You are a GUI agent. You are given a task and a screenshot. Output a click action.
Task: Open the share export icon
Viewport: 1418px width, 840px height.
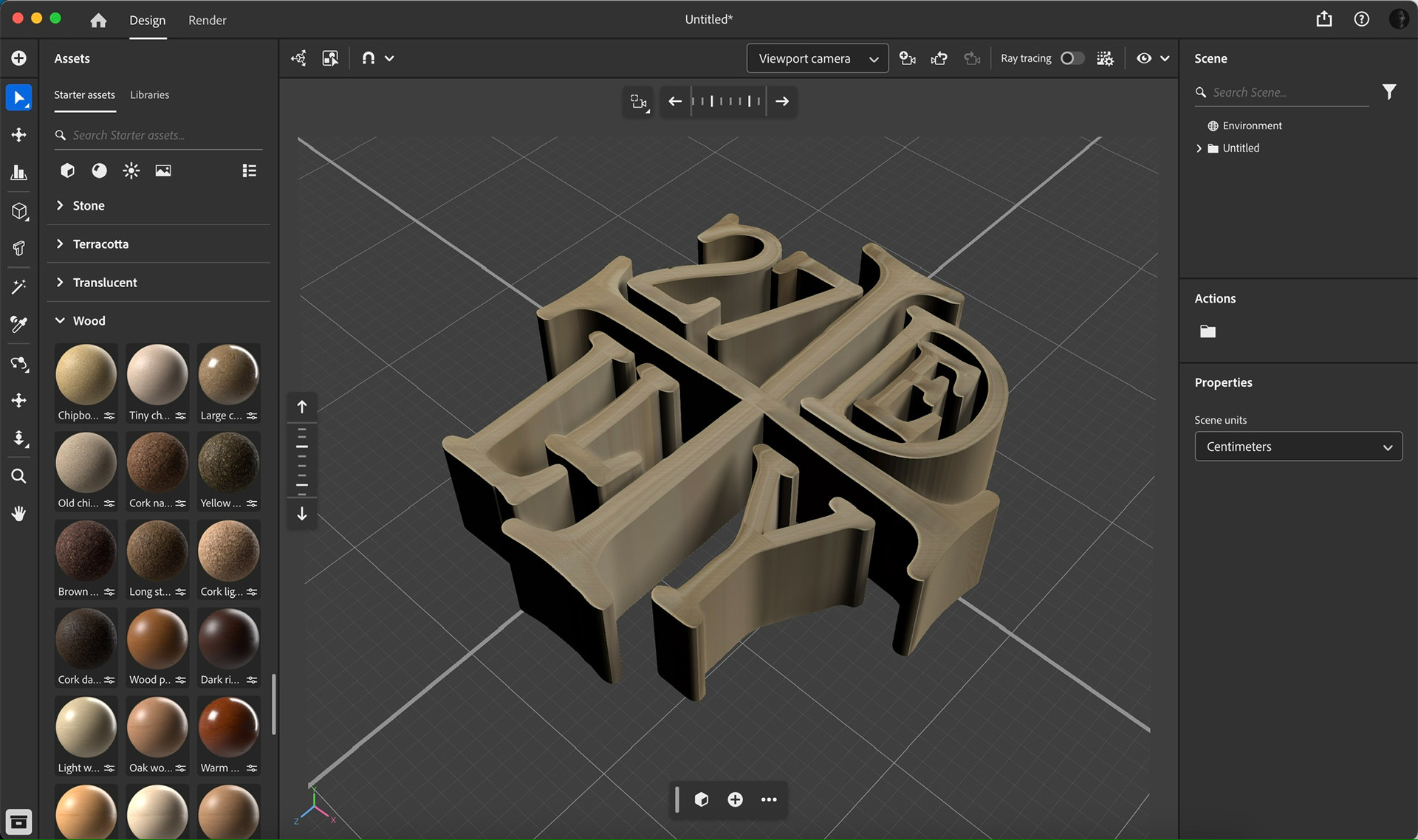click(x=1323, y=19)
